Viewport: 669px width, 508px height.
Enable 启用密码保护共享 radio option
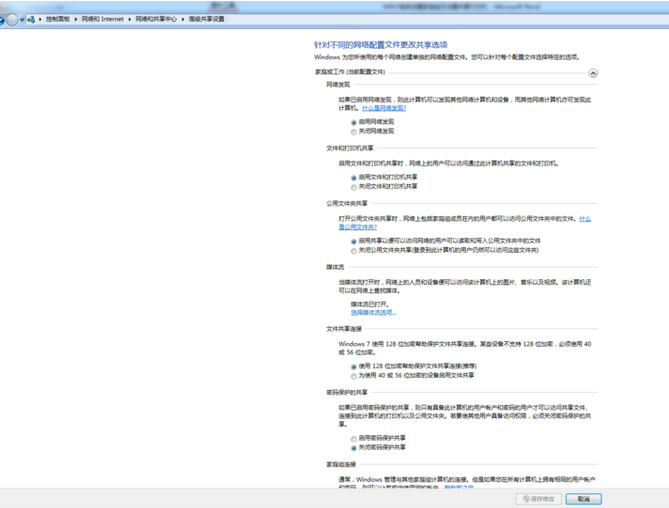pos(354,438)
